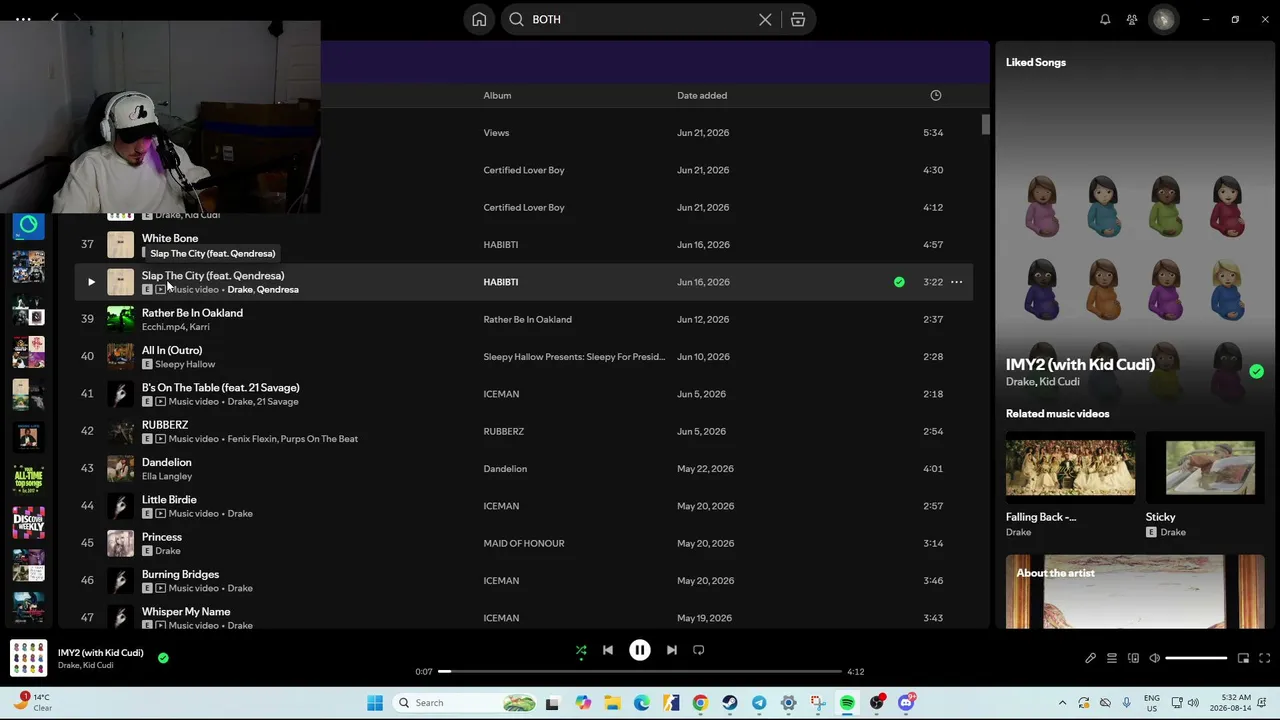Enter full screen player view
1280x720 pixels.
pyautogui.click(x=1264, y=658)
